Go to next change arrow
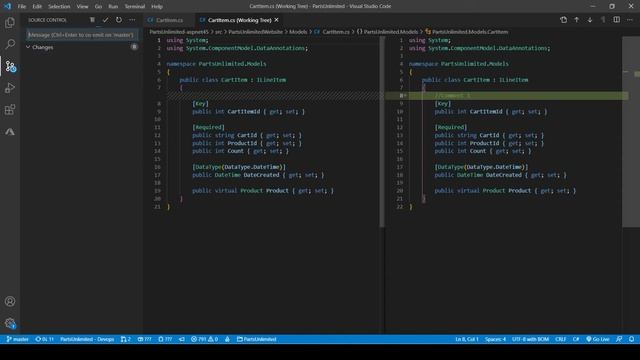The image size is (640, 360). pos(590,20)
